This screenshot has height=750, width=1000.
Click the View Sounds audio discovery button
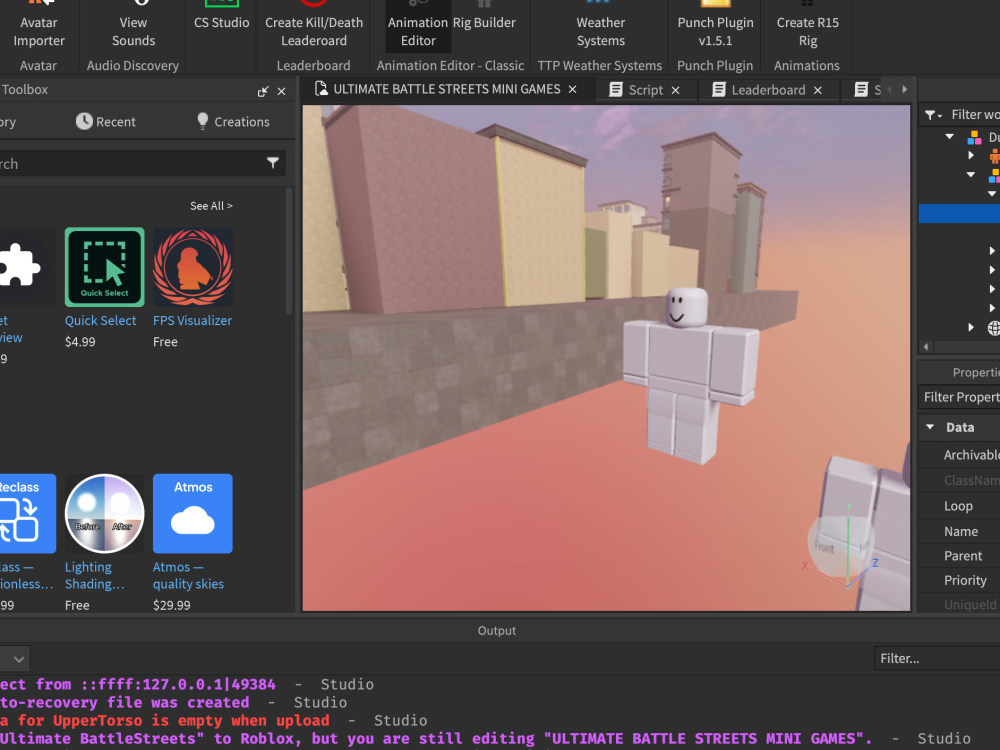(x=133, y=26)
